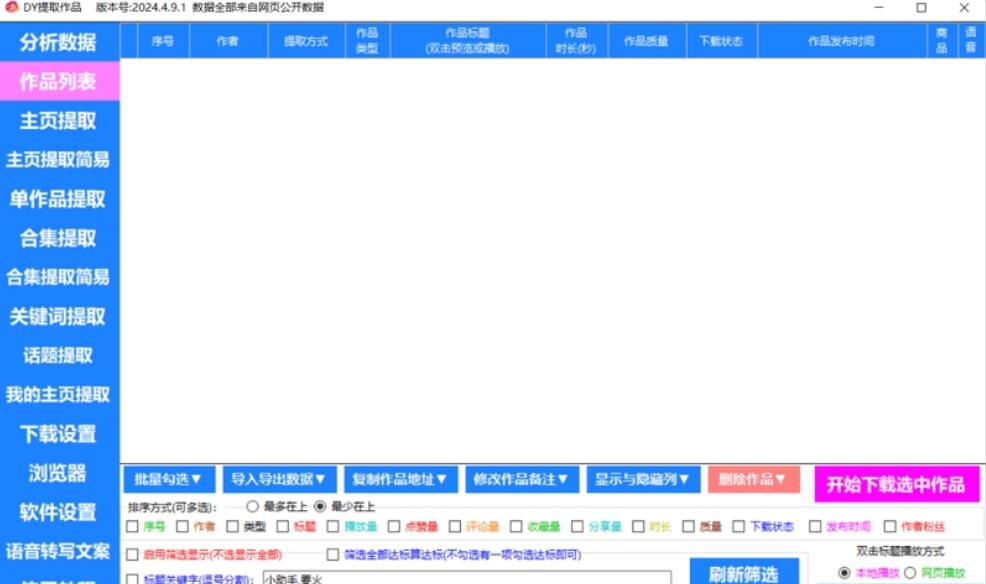Open the 删除作品 dropdown

point(753,480)
